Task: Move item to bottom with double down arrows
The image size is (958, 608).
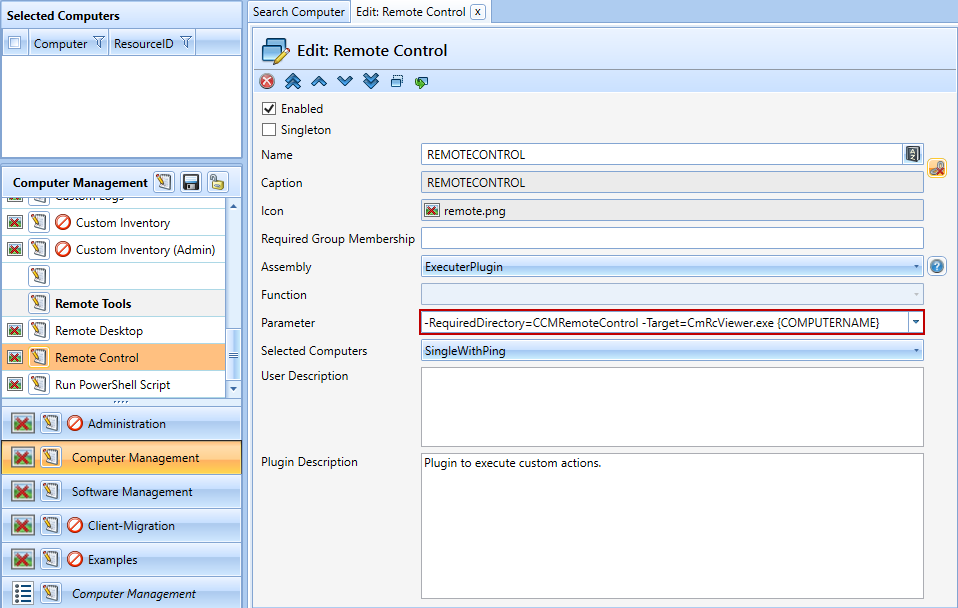Action: point(371,81)
